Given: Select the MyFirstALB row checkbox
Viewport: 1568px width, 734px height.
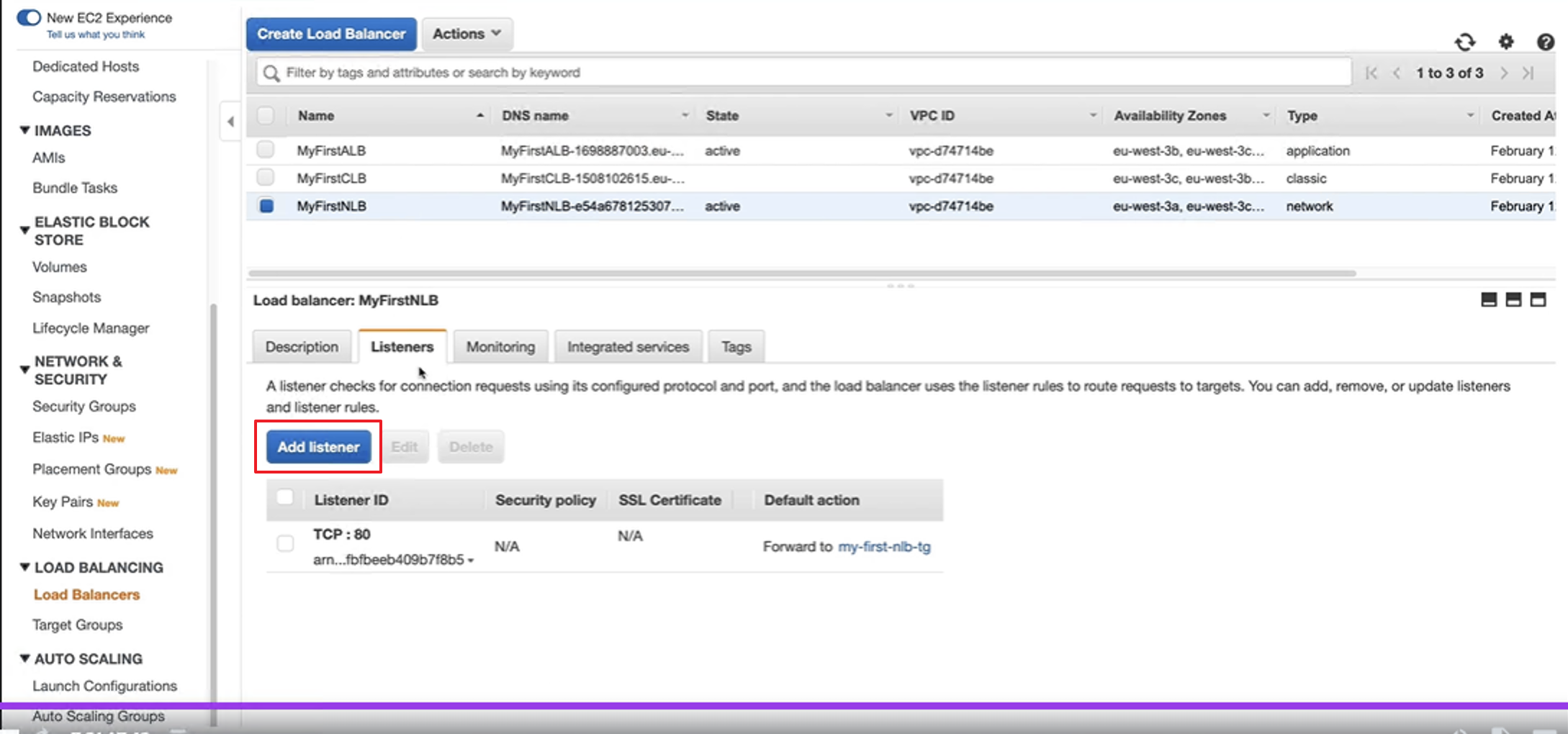Looking at the screenshot, I should (x=266, y=150).
